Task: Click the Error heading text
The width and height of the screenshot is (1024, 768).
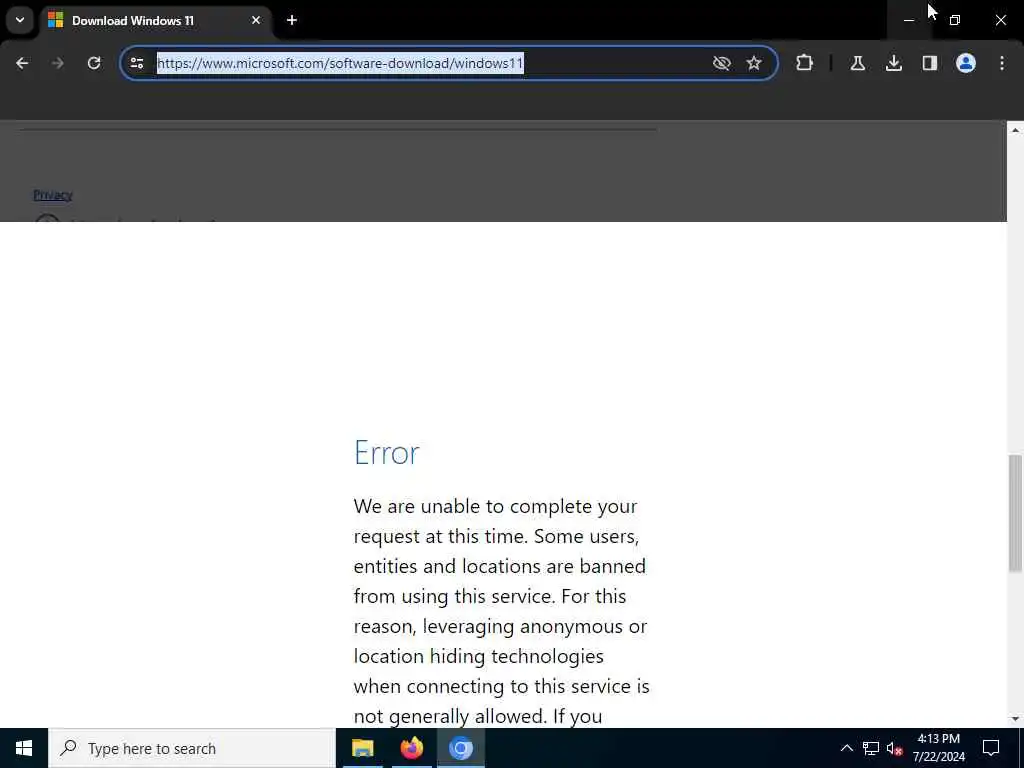Action: point(387,453)
